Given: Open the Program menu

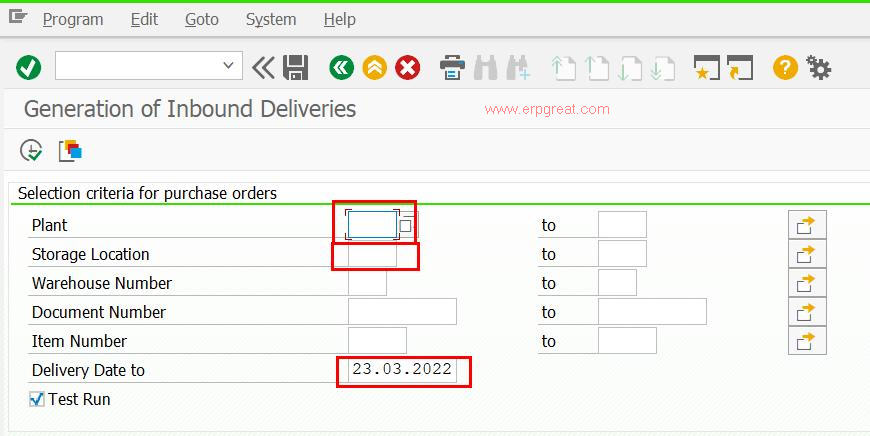Looking at the screenshot, I should point(73,19).
